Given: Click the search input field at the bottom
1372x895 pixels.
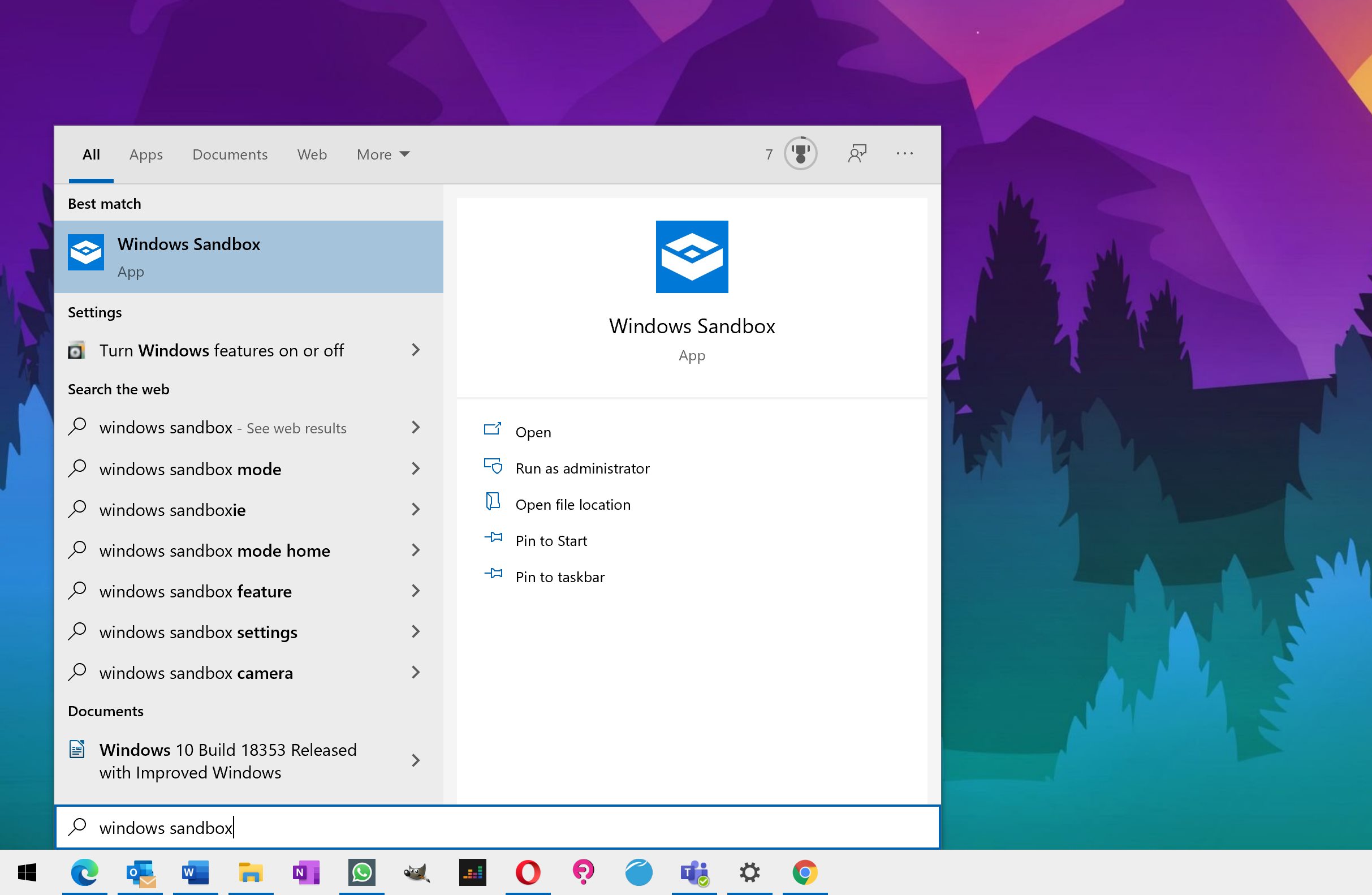Looking at the screenshot, I should click(x=404, y=827).
